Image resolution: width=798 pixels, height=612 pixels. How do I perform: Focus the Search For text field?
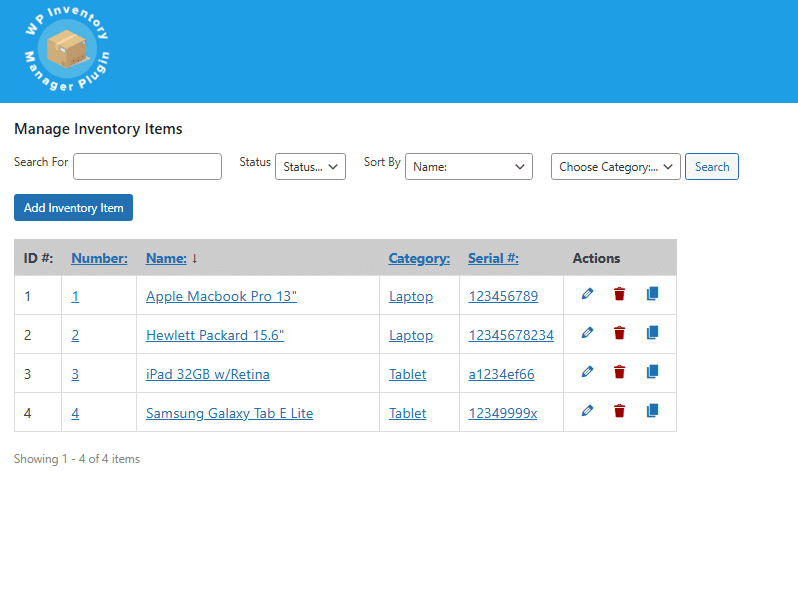point(148,166)
